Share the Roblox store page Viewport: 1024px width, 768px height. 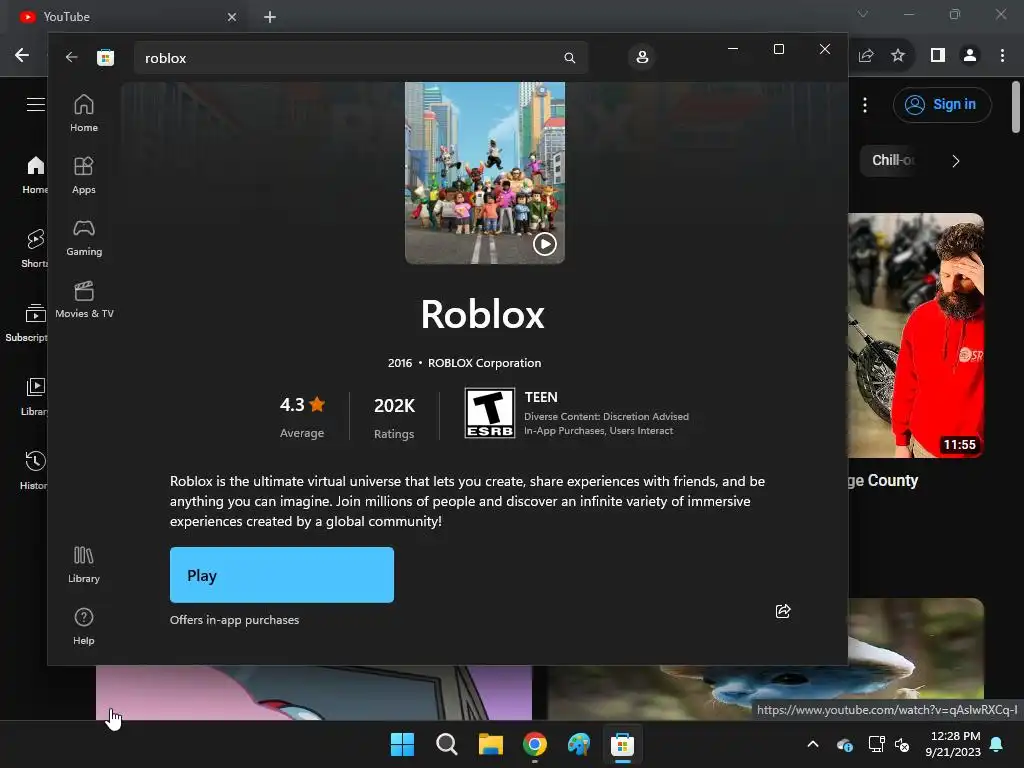point(783,611)
